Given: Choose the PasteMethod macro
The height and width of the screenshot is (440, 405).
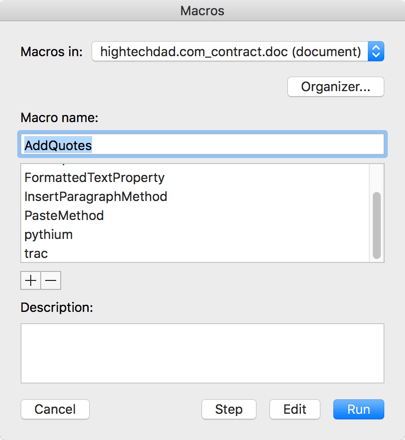Looking at the screenshot, I should click(x=195, y=216).
